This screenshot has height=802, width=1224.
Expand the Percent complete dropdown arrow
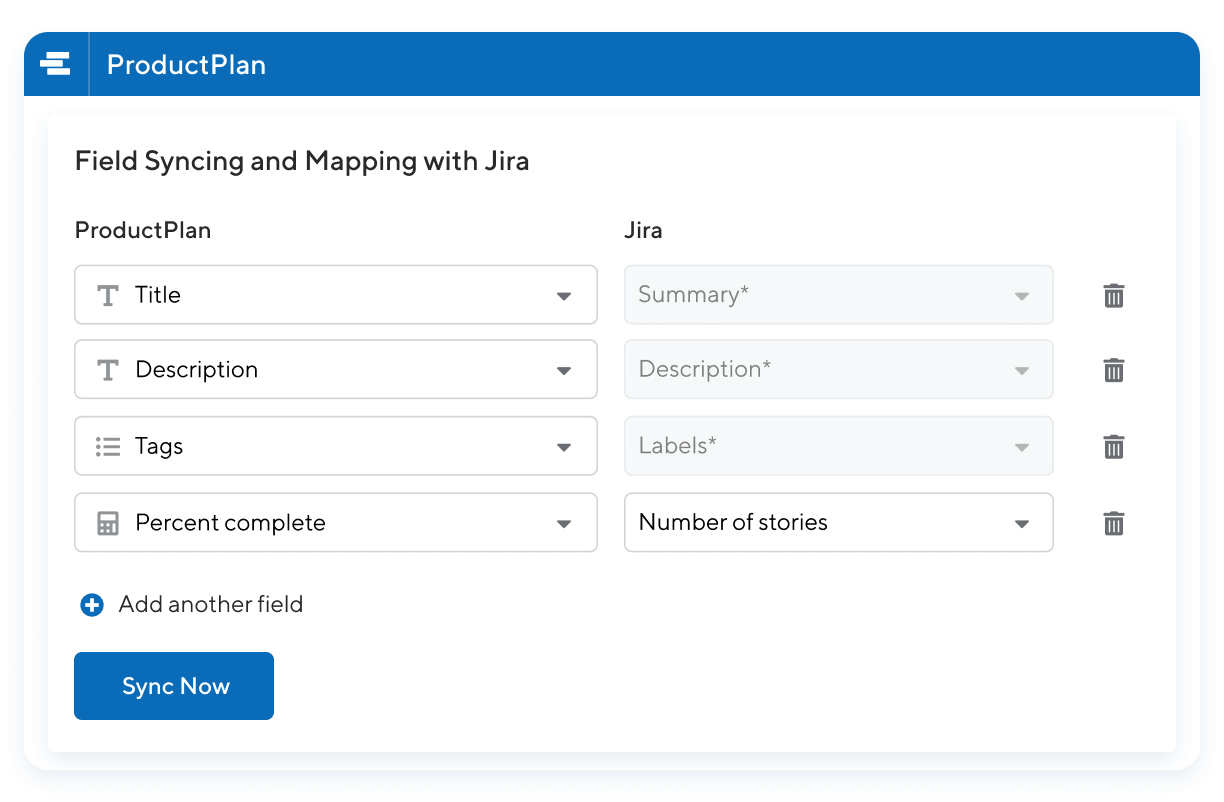click(564, 524)
